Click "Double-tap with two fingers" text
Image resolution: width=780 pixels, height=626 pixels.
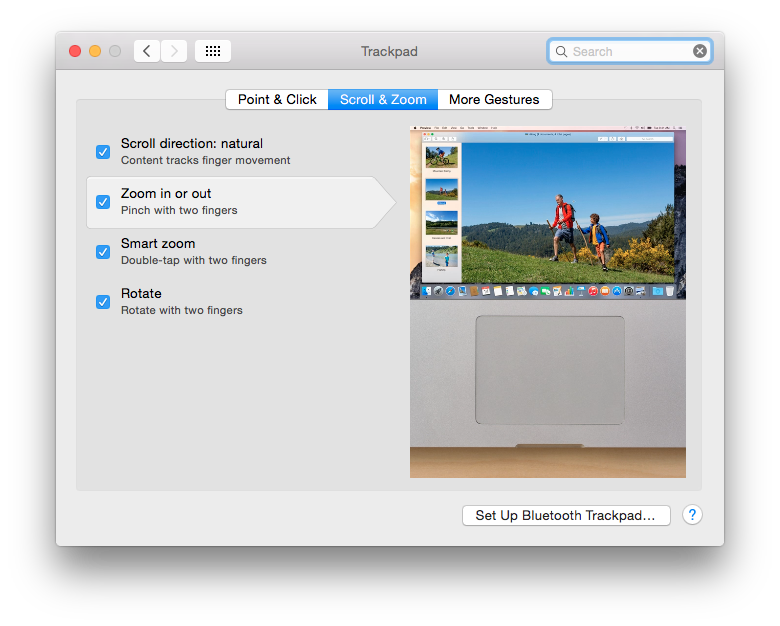point(194,260)
